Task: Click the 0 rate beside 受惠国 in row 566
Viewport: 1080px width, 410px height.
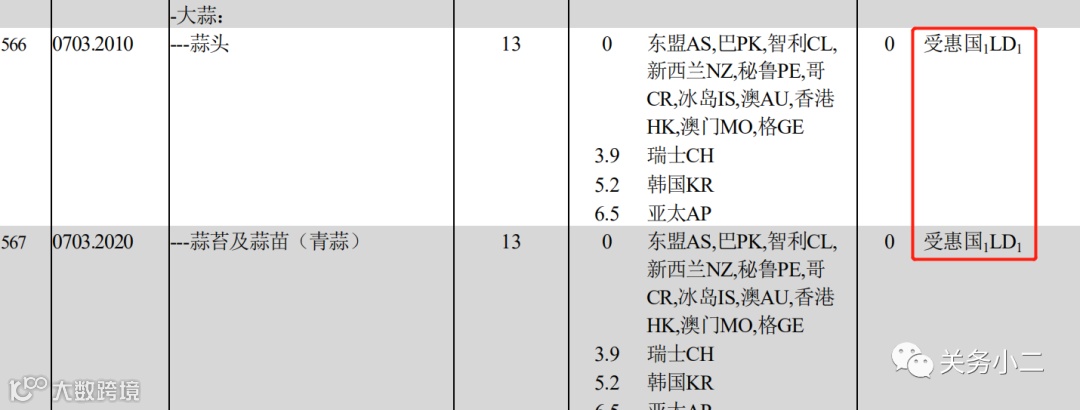Action: pyautogui.click(x=889, y=45)
